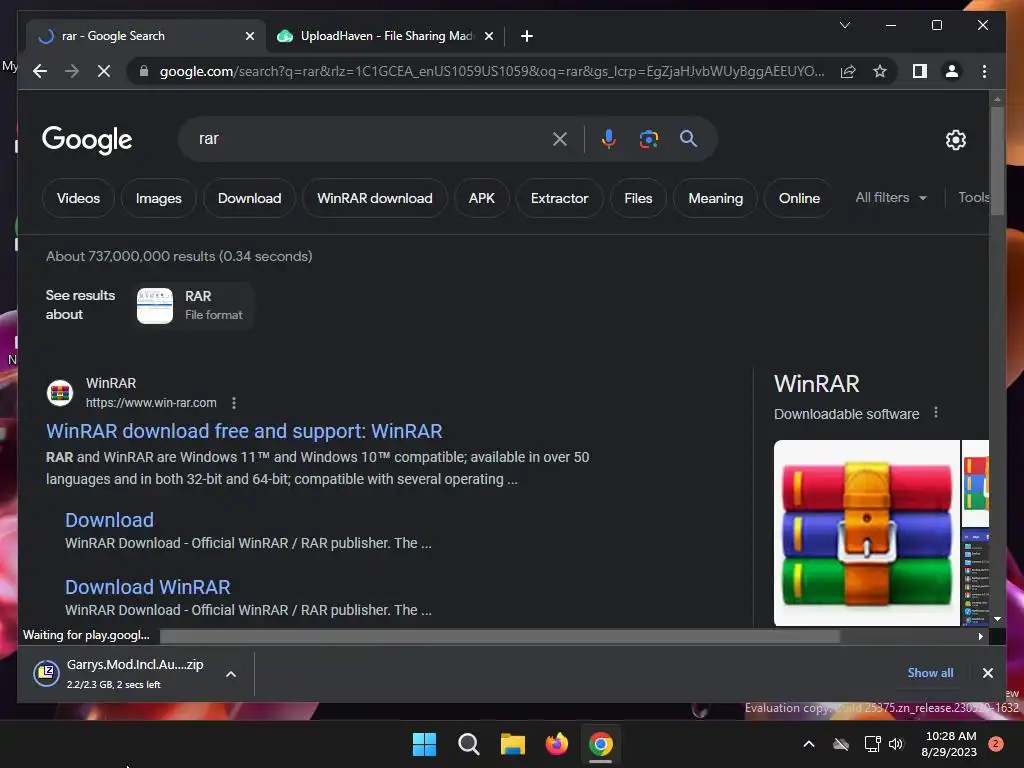Click the scroll right arrow
This screenshot has height=768, width=1024.
(980, 636)
